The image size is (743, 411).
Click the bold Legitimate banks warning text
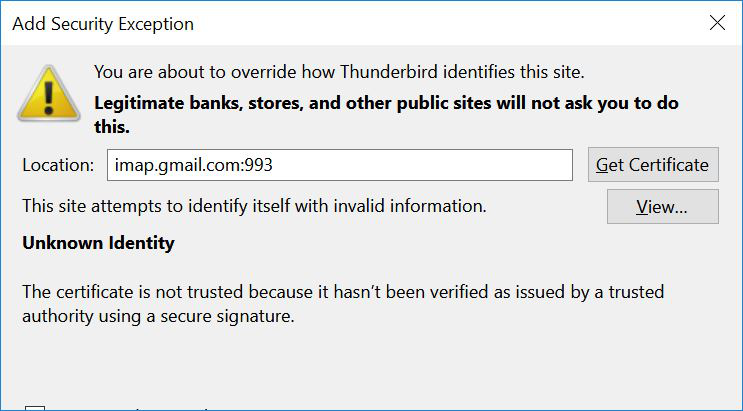pos(386,115)
